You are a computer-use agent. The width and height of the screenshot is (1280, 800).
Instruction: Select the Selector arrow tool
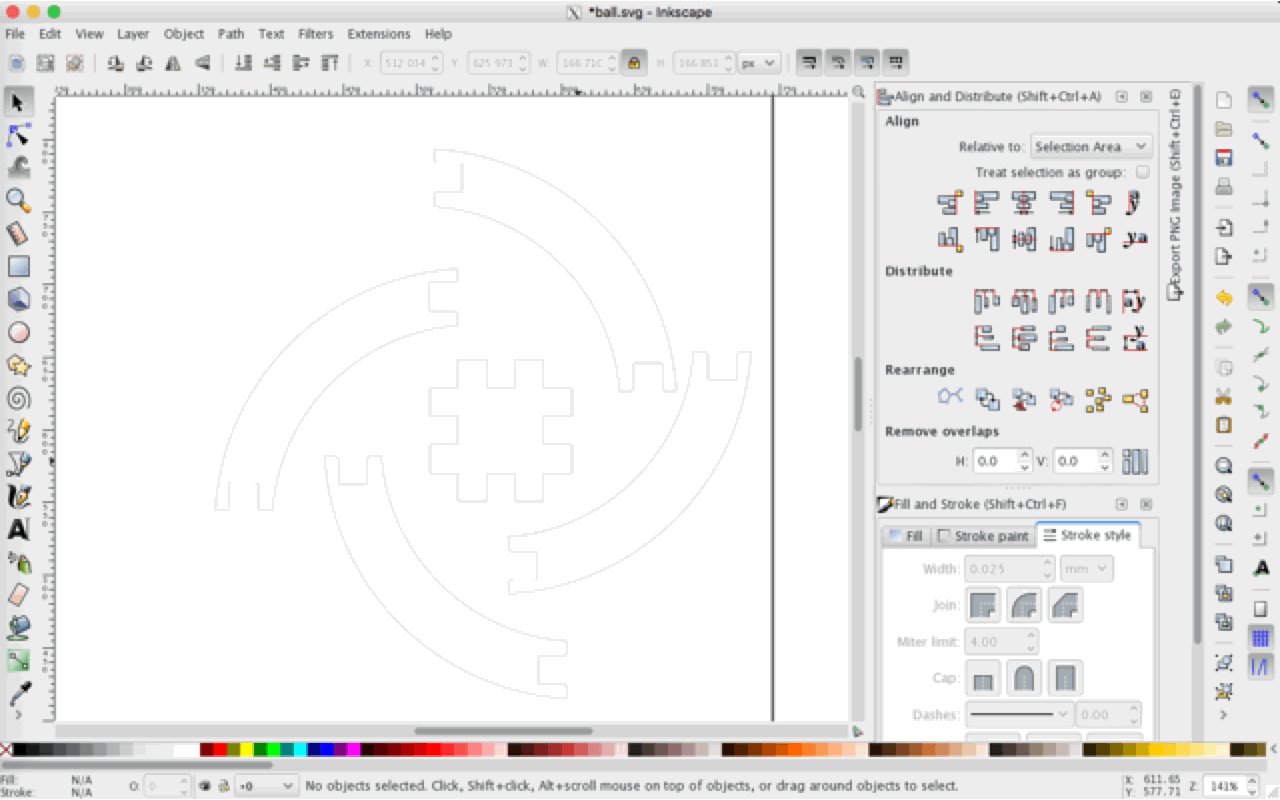point(18,101)
